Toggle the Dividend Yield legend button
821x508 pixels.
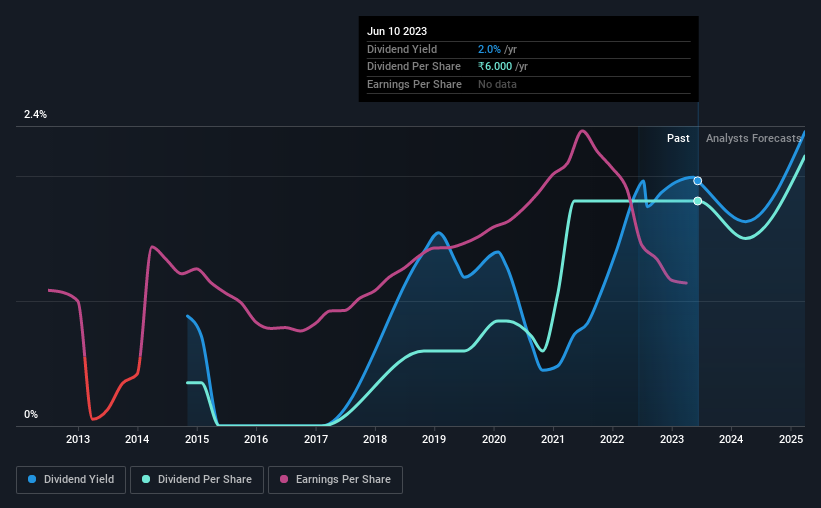coord(71,480)
